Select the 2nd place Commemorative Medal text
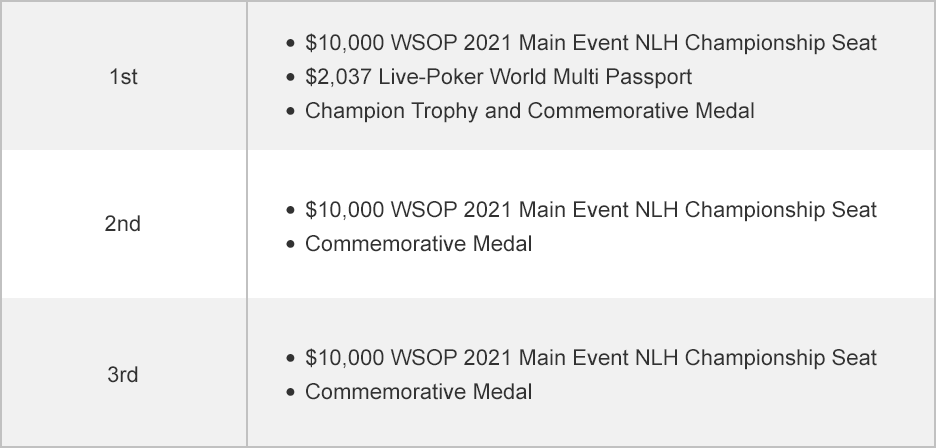Image resolution: width=936 pixels, height=448 pixels. point(418,243)
